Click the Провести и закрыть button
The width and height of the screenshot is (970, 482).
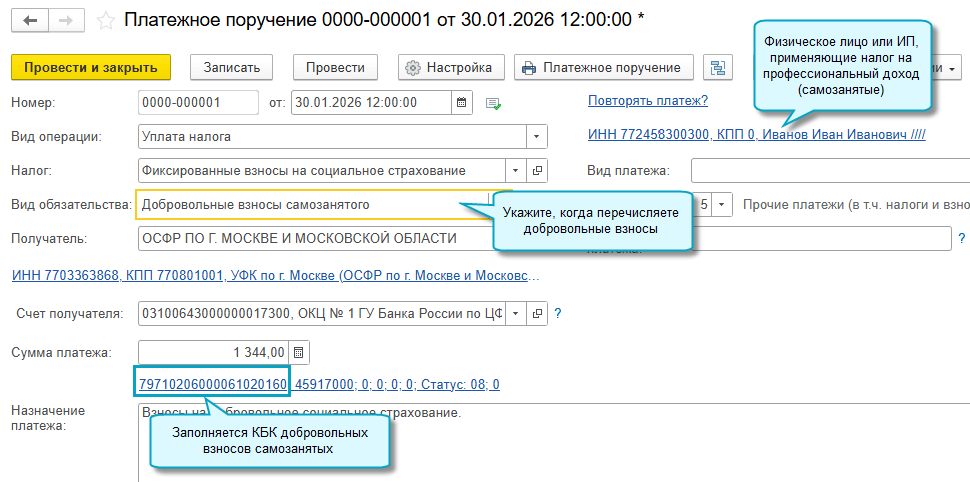[x=91, y=68]
